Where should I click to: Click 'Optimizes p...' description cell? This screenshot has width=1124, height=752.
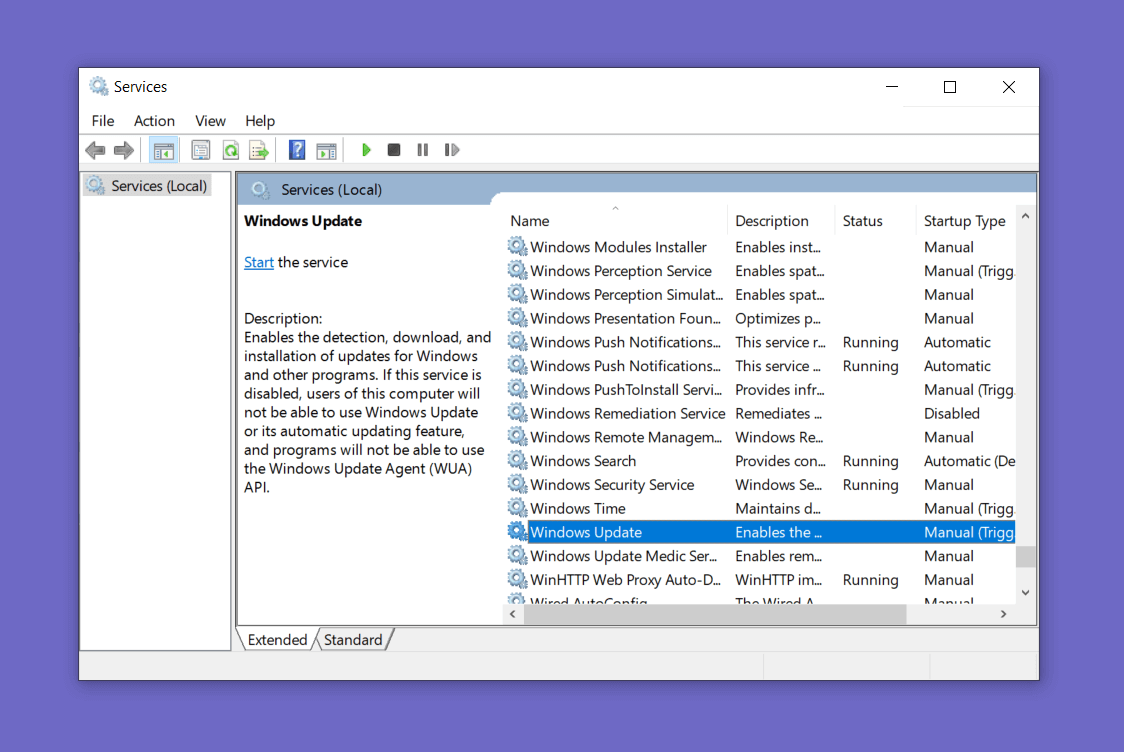(778, 318)
